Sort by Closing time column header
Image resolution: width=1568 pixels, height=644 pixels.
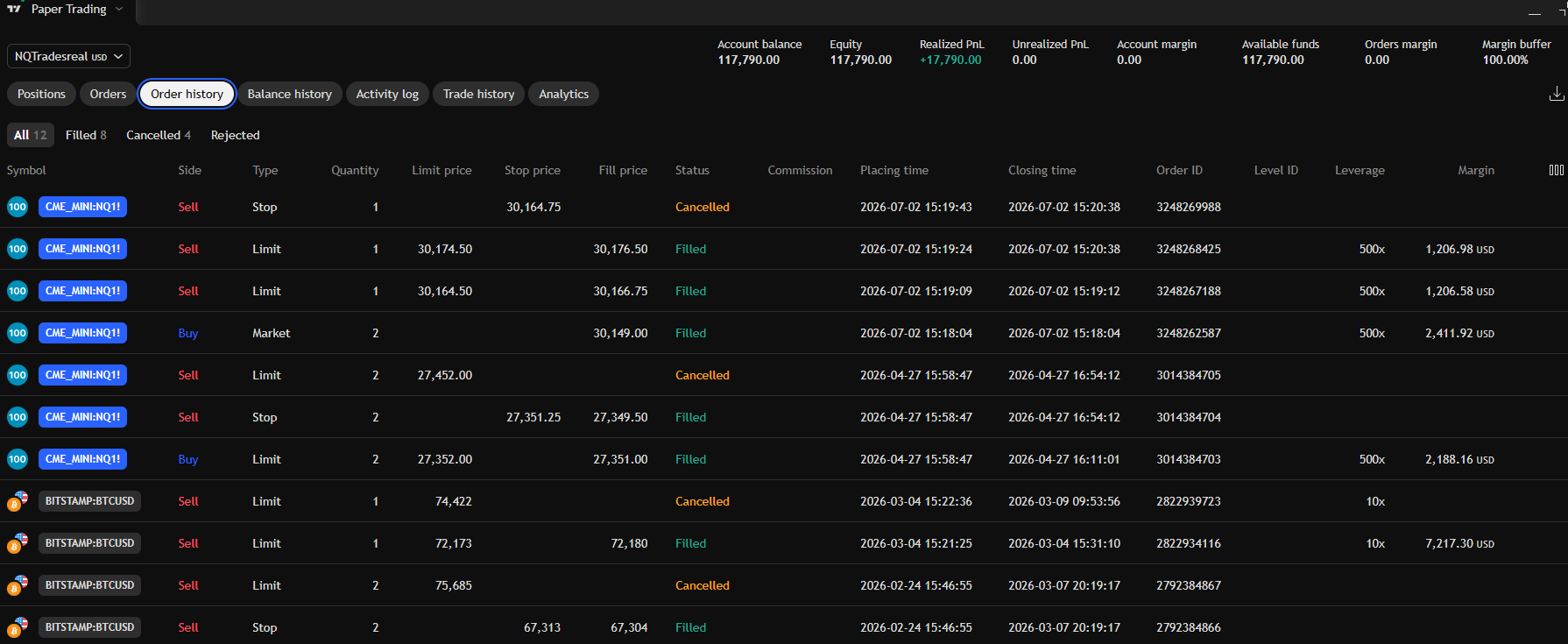point(1042,170)
